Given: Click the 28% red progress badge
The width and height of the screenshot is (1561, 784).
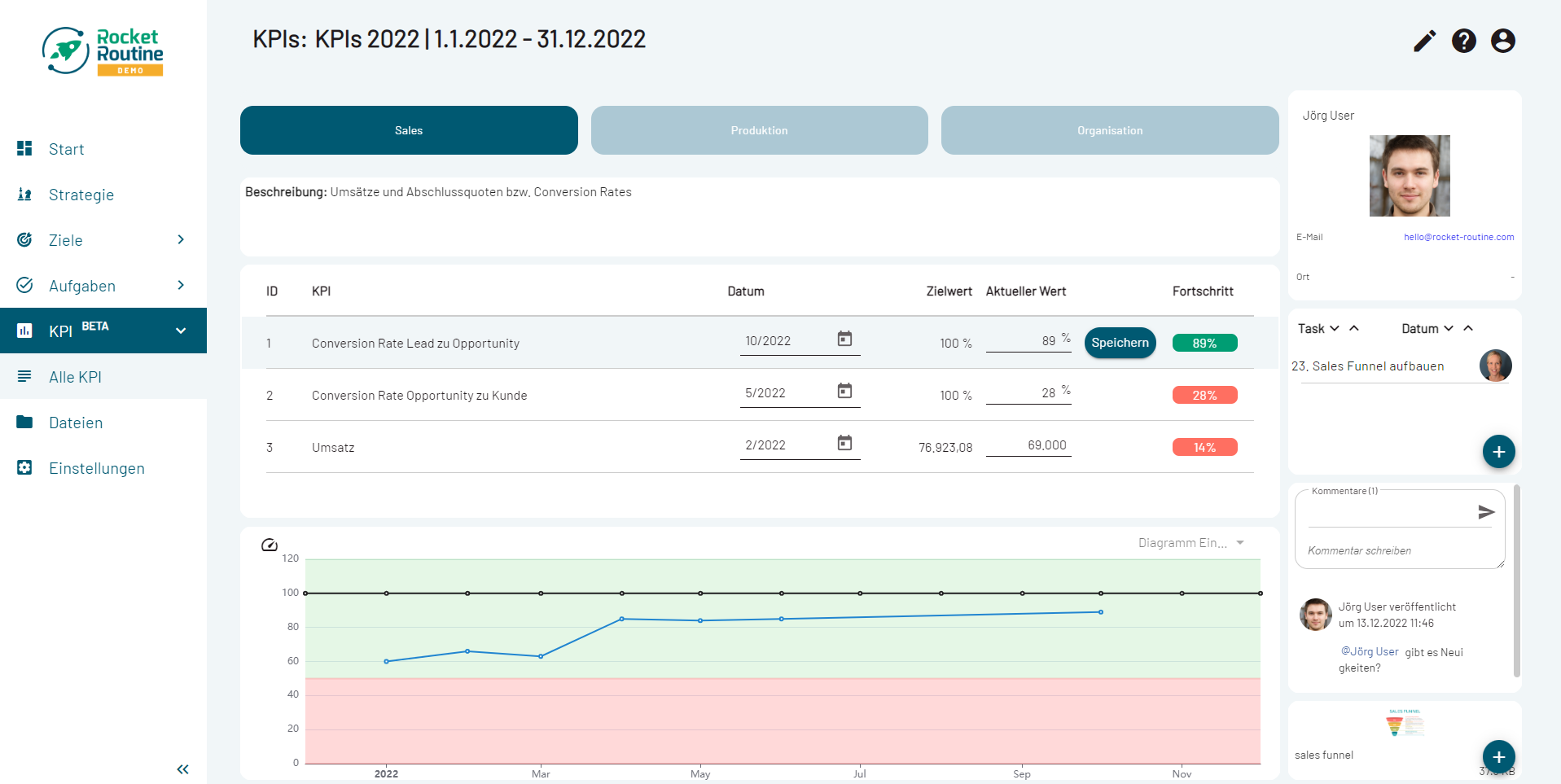Looking at the screenshot, I should pos(1204,395).
